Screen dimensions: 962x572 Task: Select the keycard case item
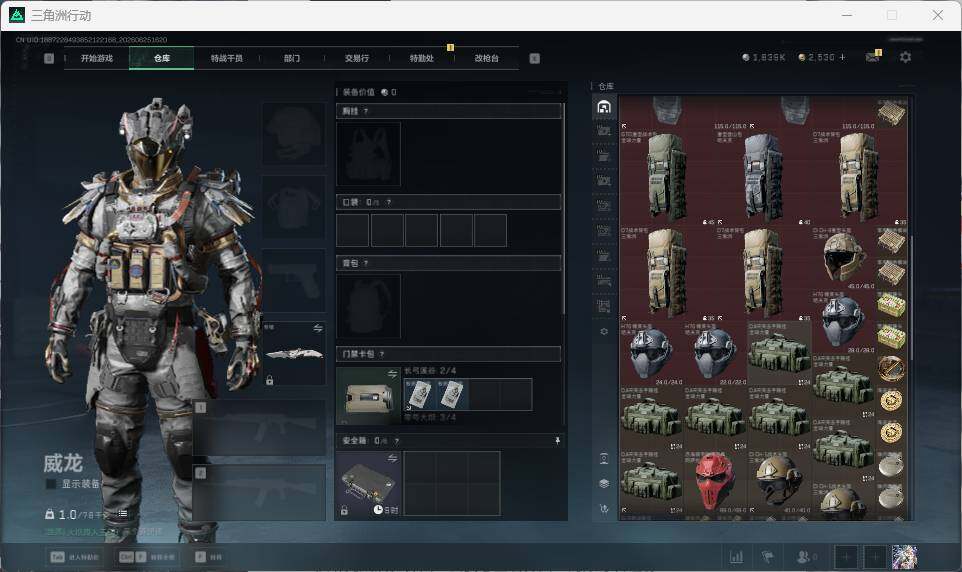(x=369, y=396)
